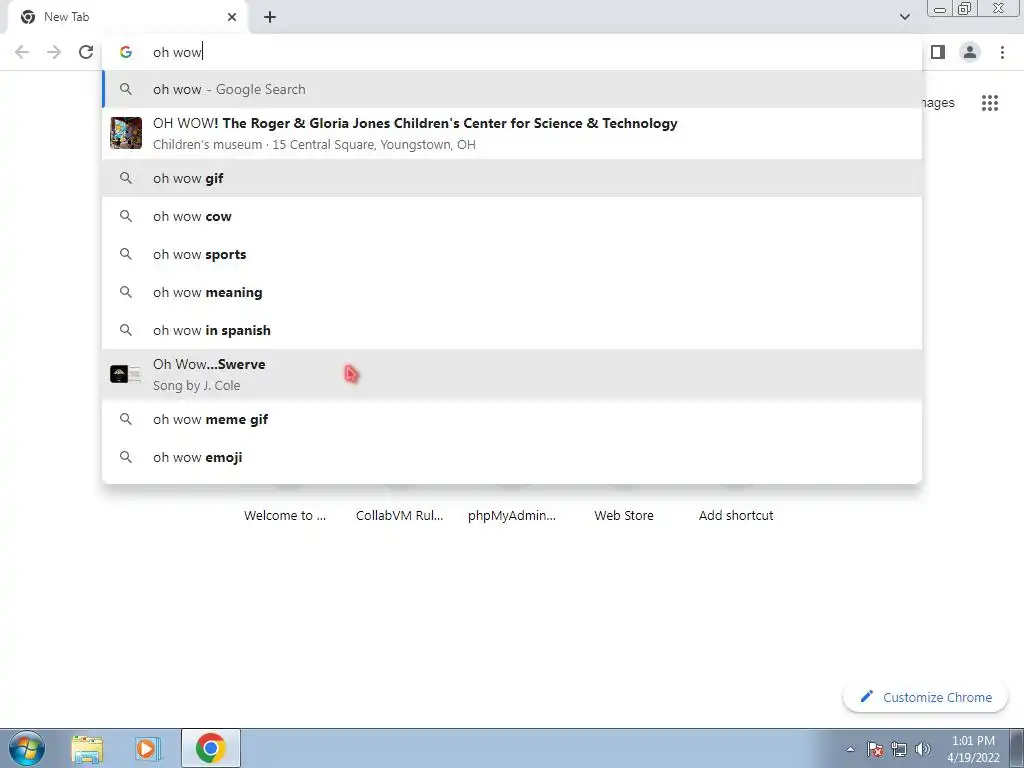Show hidden tray icons arrow

coord(850,749)
